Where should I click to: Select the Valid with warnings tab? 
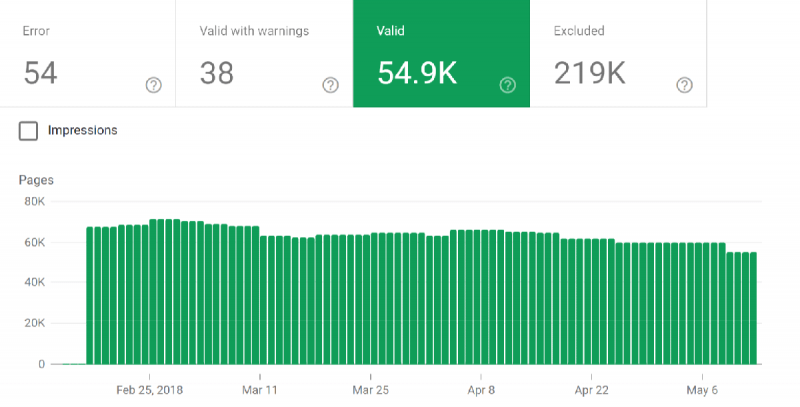point(264,54)
